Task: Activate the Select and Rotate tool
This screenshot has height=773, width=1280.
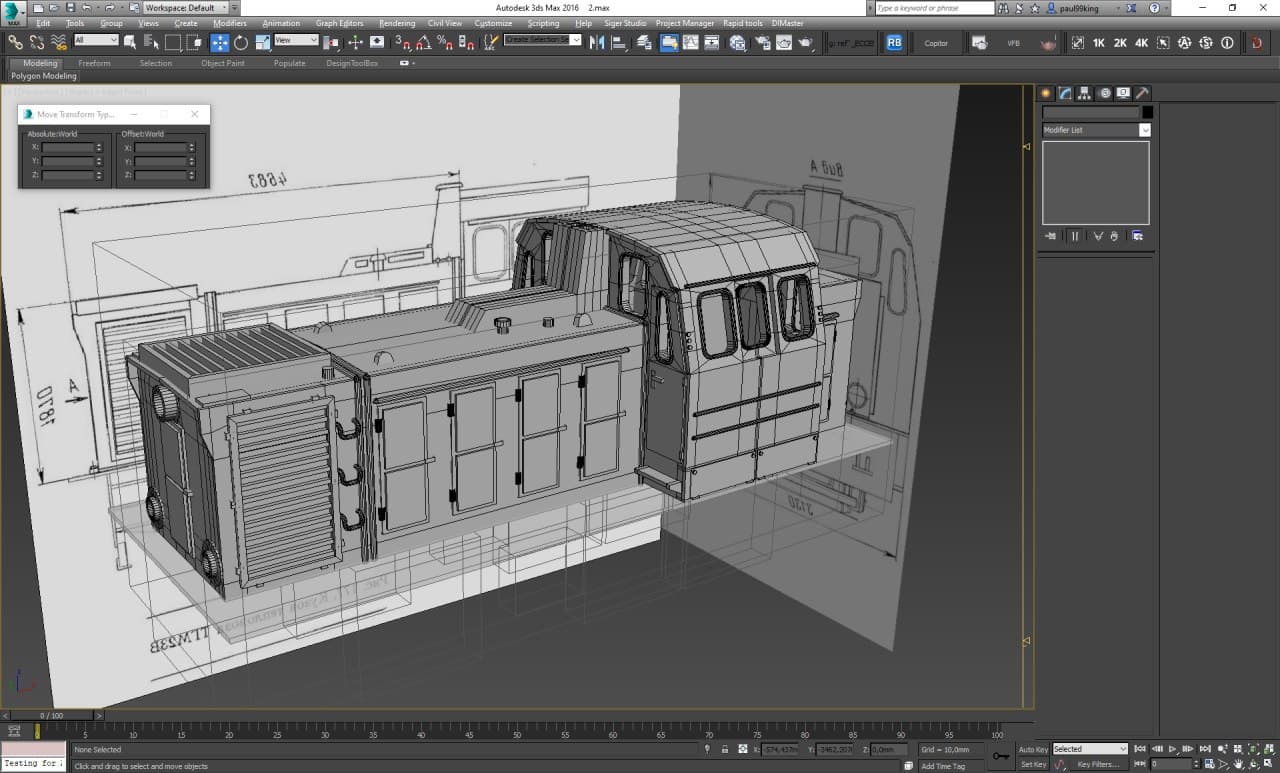Action: pyautogui.click(x=241, y=42)
